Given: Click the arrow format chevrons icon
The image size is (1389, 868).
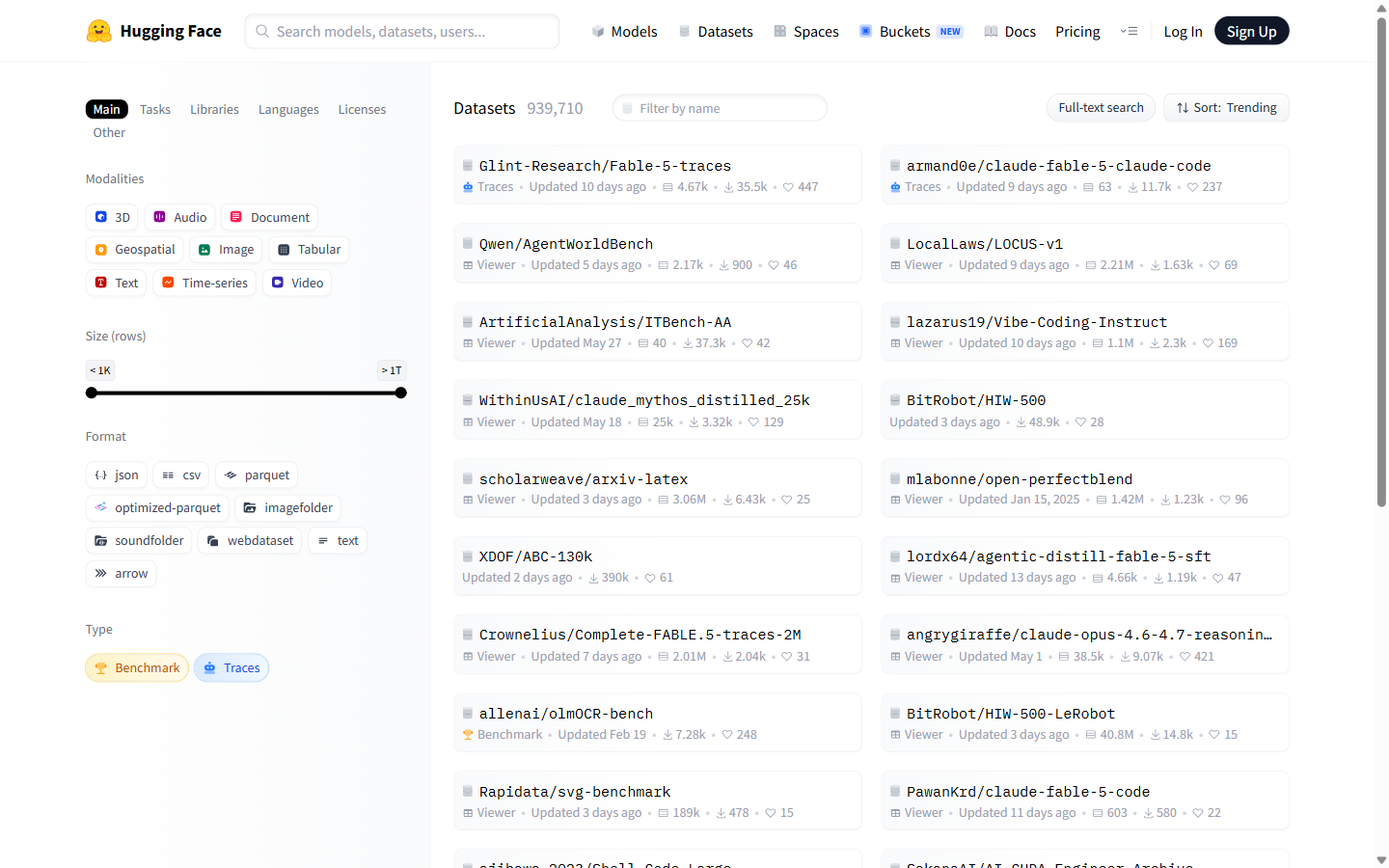Looking at the screenshot, I should 101,574.
